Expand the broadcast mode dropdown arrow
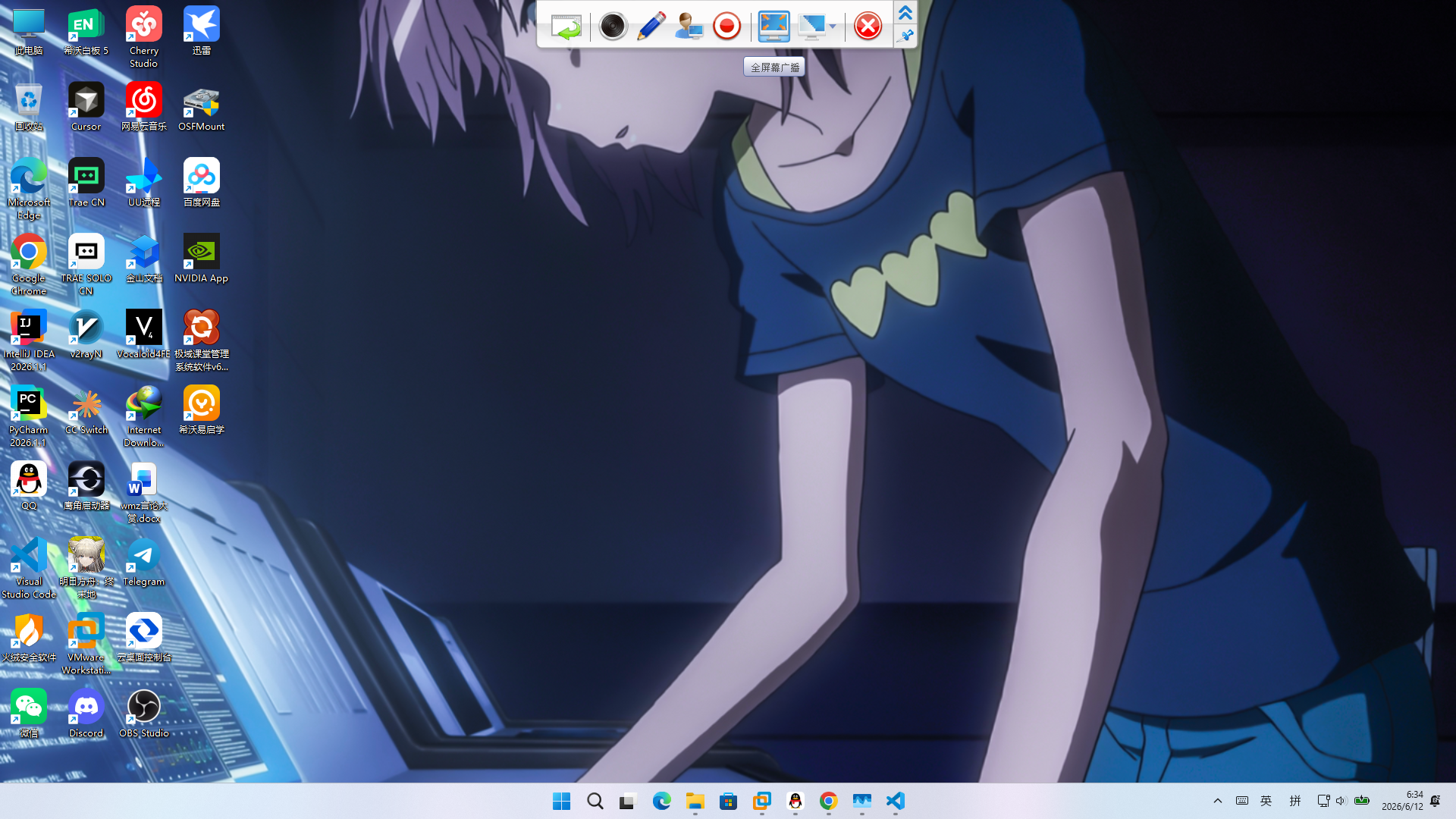 pos(833,27)
